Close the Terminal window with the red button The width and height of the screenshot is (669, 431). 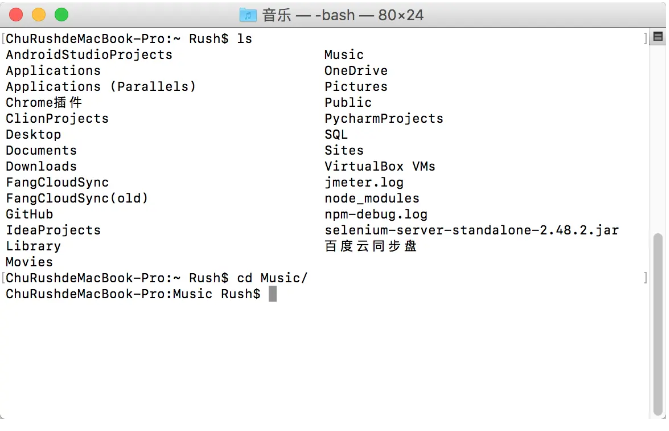click(17, 15)
